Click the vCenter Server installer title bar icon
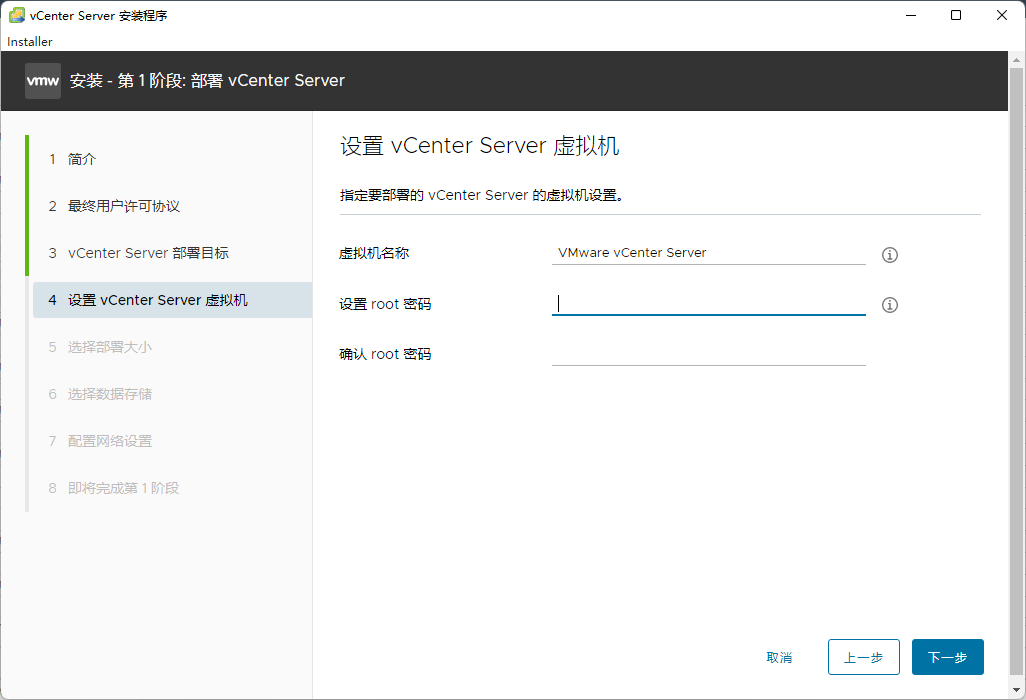This screenshot has height=700, width=1026. pyautogui.click(x=17, y=15)
